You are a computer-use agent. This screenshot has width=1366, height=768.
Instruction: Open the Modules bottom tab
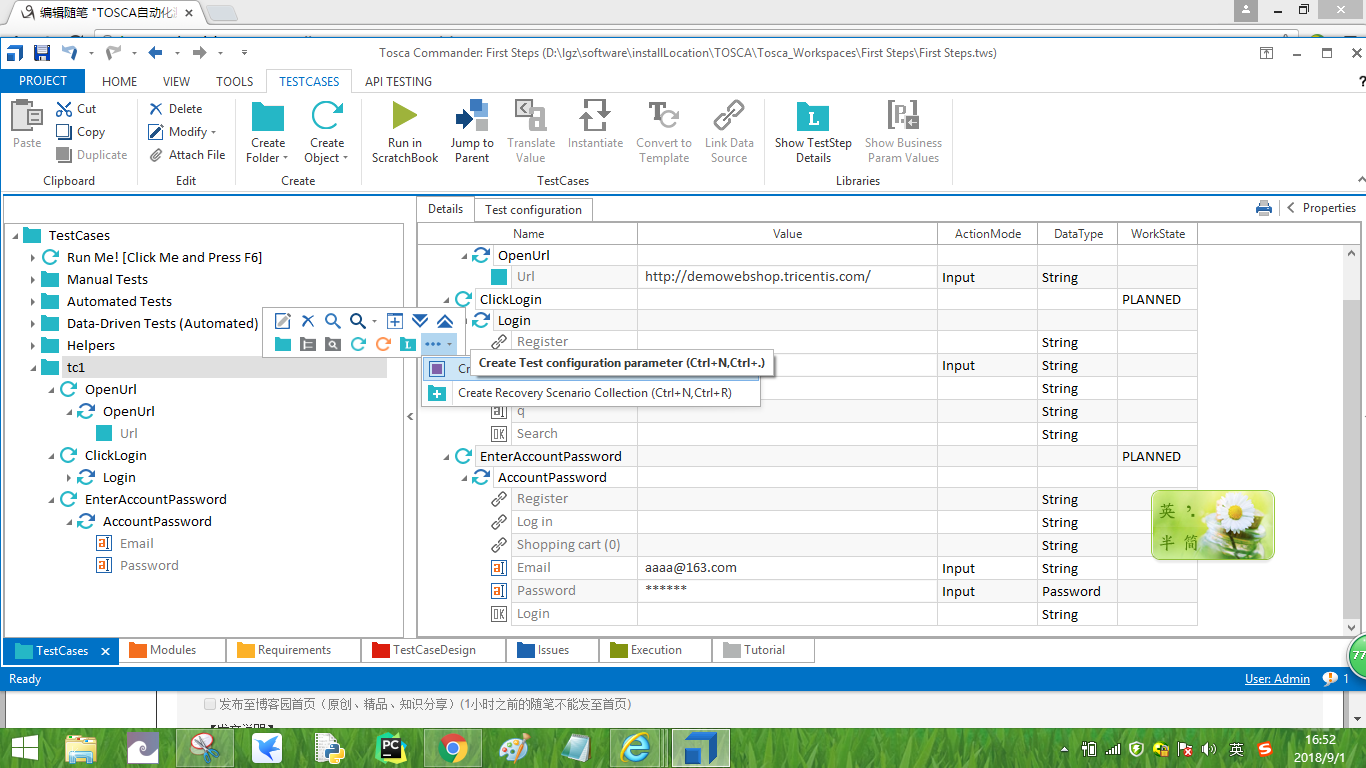pyautogui.click(x=172, y=650)
